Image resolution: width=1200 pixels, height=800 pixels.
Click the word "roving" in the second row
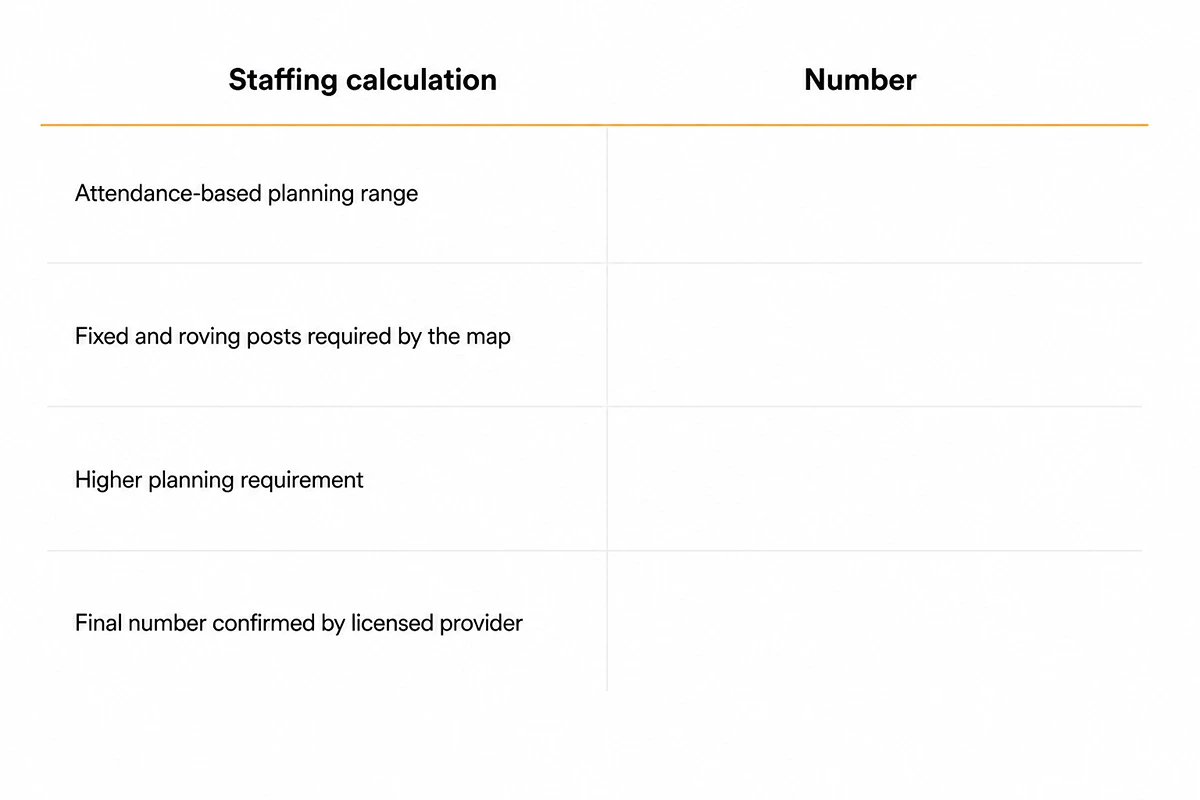[x=210, y=337]
